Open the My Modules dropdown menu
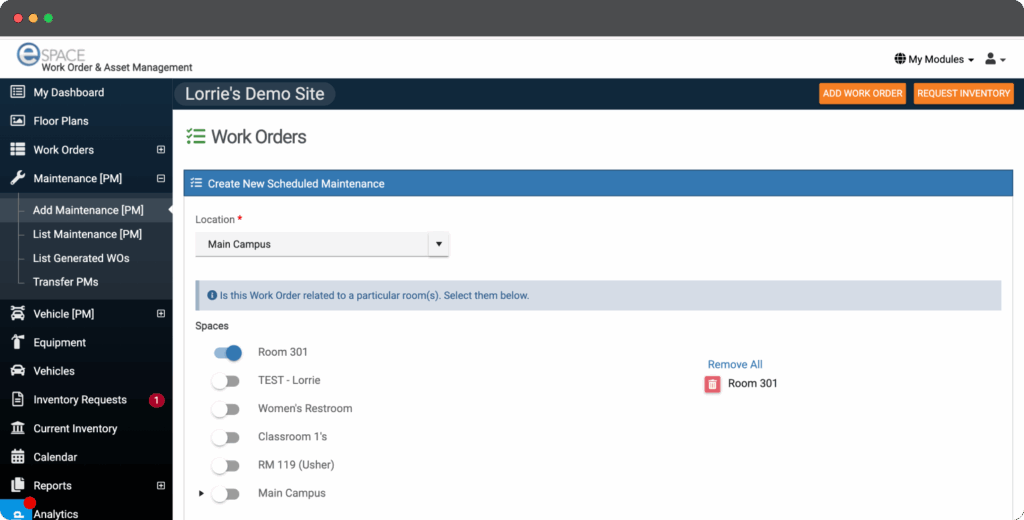 (934, 59)
